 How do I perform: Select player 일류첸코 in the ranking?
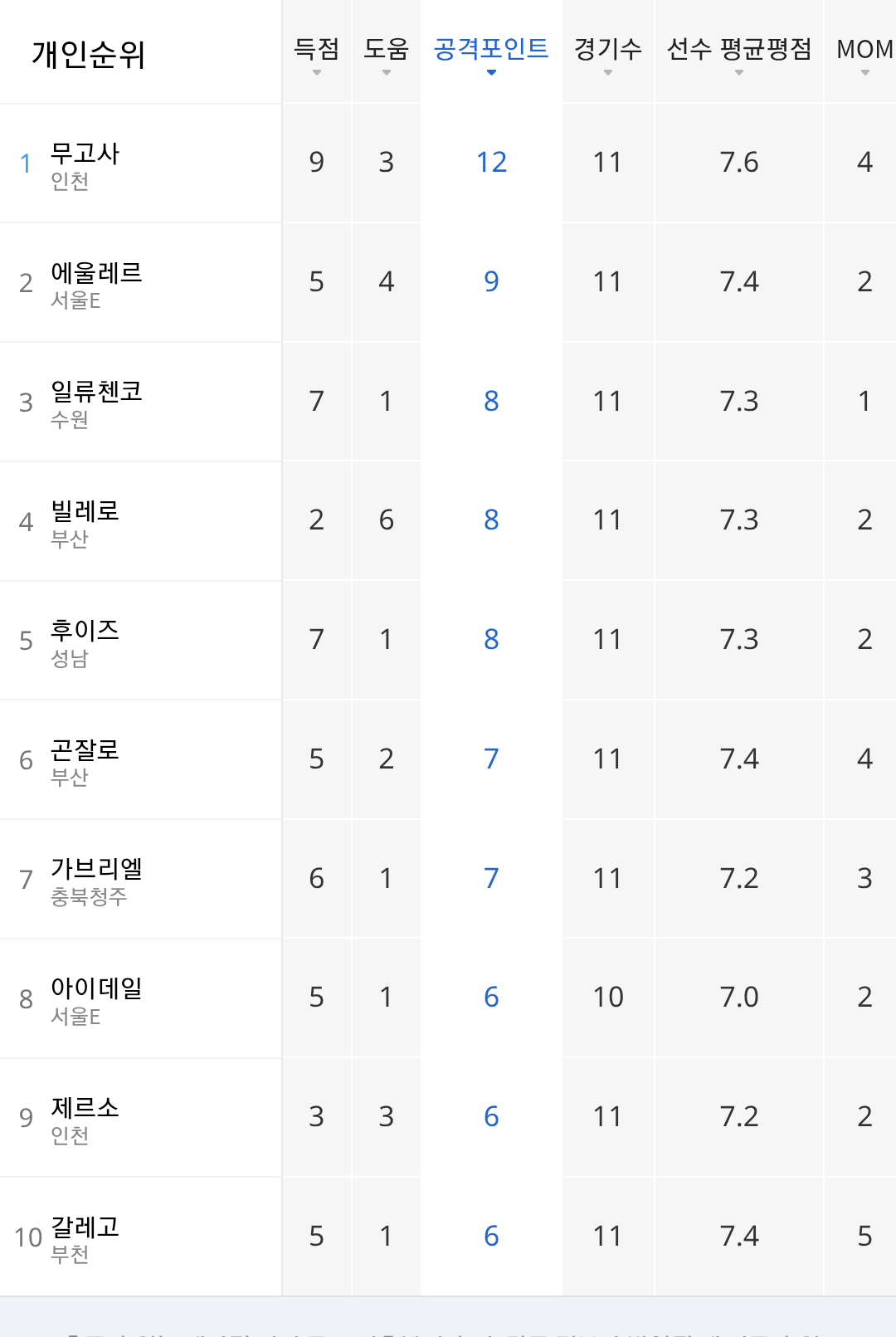pyautogui.click(x=96, y=392)
